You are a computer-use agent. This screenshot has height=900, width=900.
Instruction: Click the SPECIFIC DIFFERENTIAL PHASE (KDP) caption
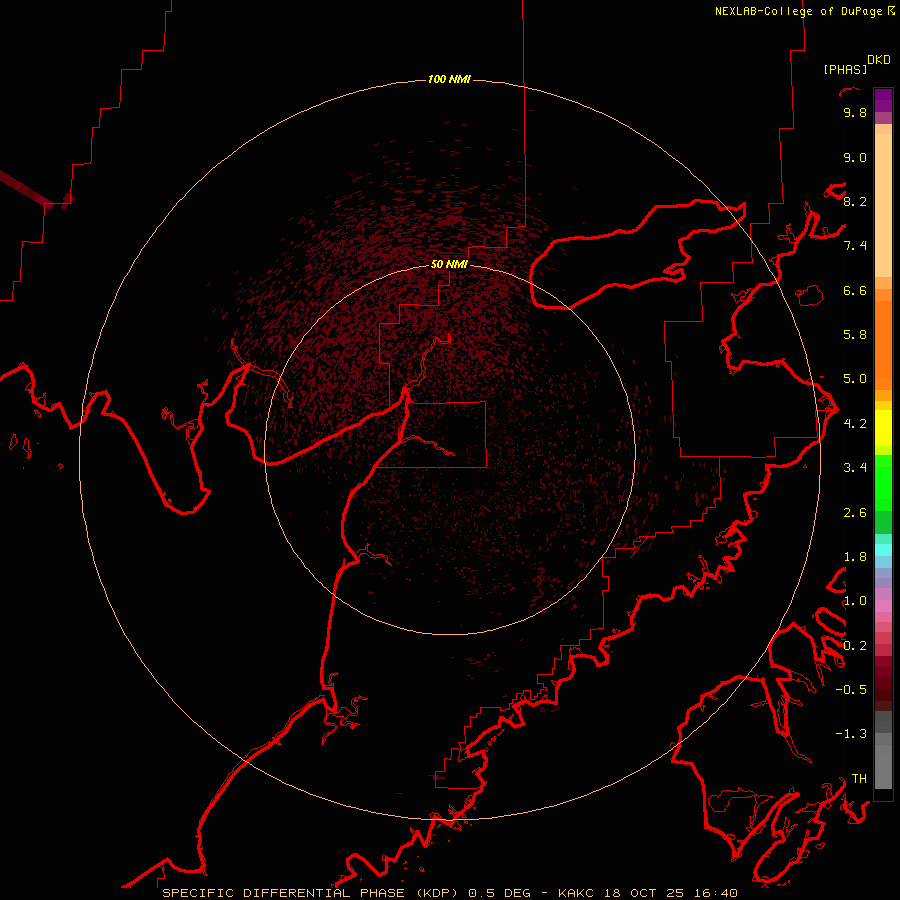coord(310,893)
